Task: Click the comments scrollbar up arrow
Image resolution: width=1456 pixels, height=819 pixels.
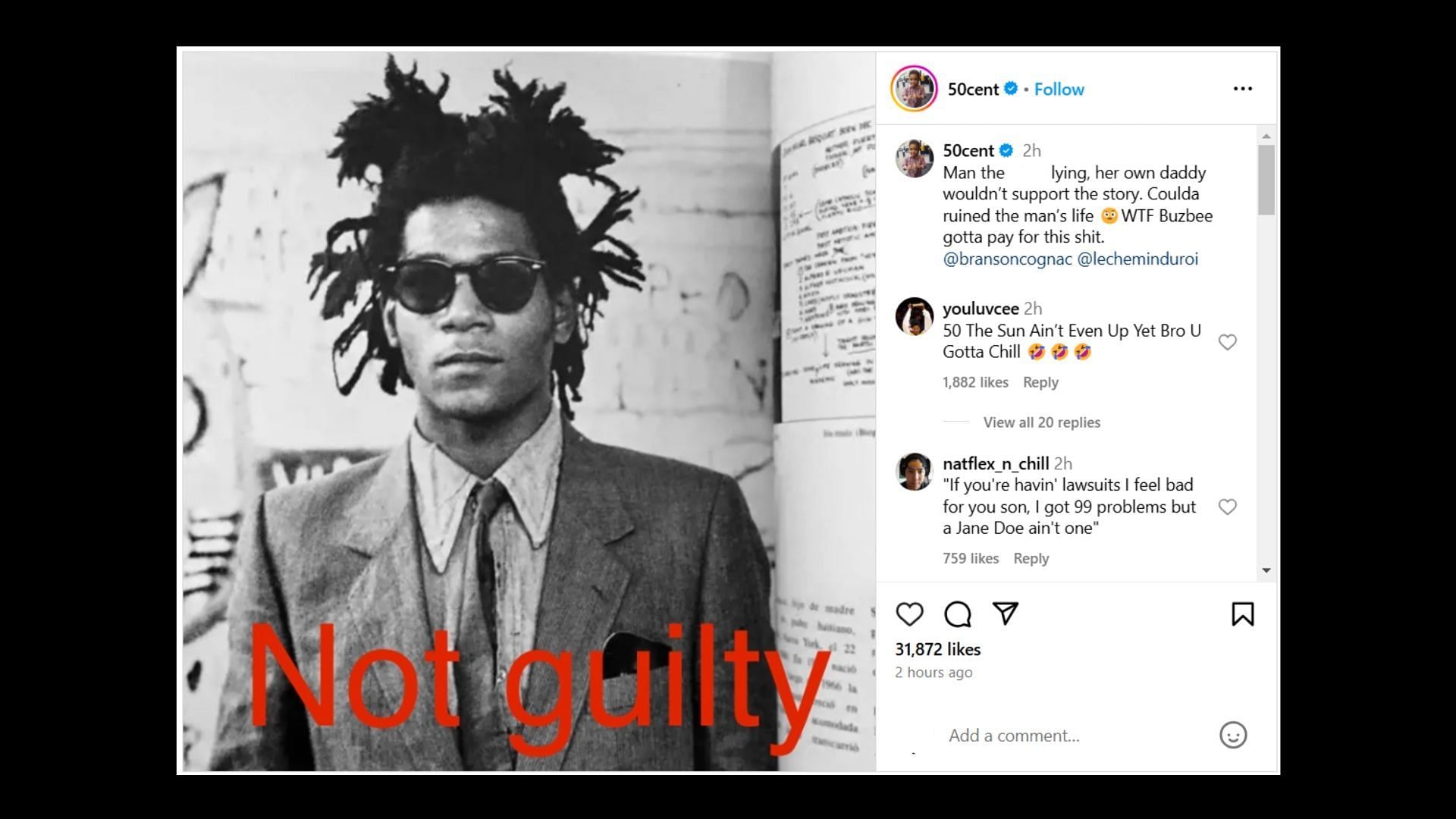Action: coord(1266,136)
